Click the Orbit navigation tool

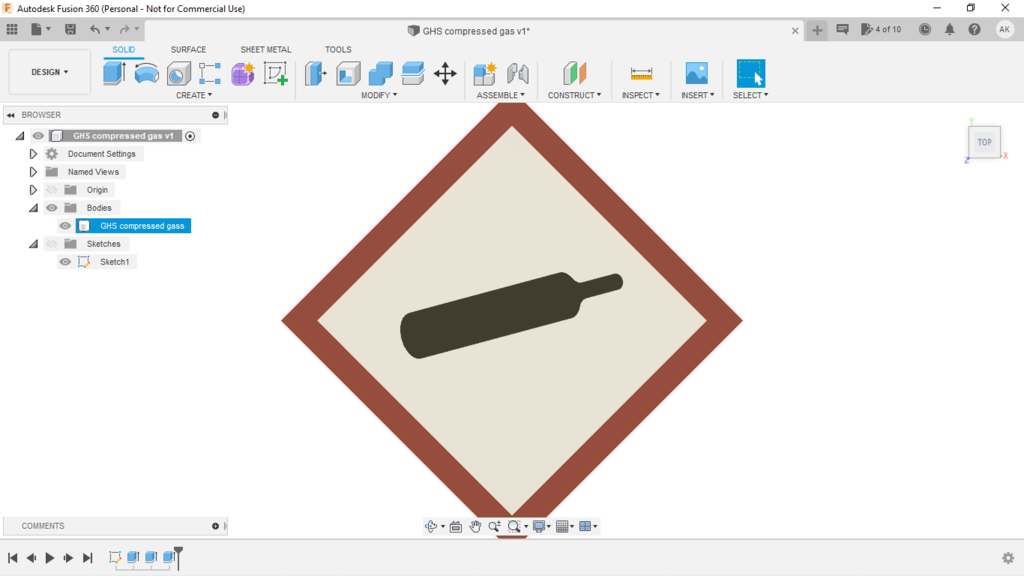tap(431, 526)
